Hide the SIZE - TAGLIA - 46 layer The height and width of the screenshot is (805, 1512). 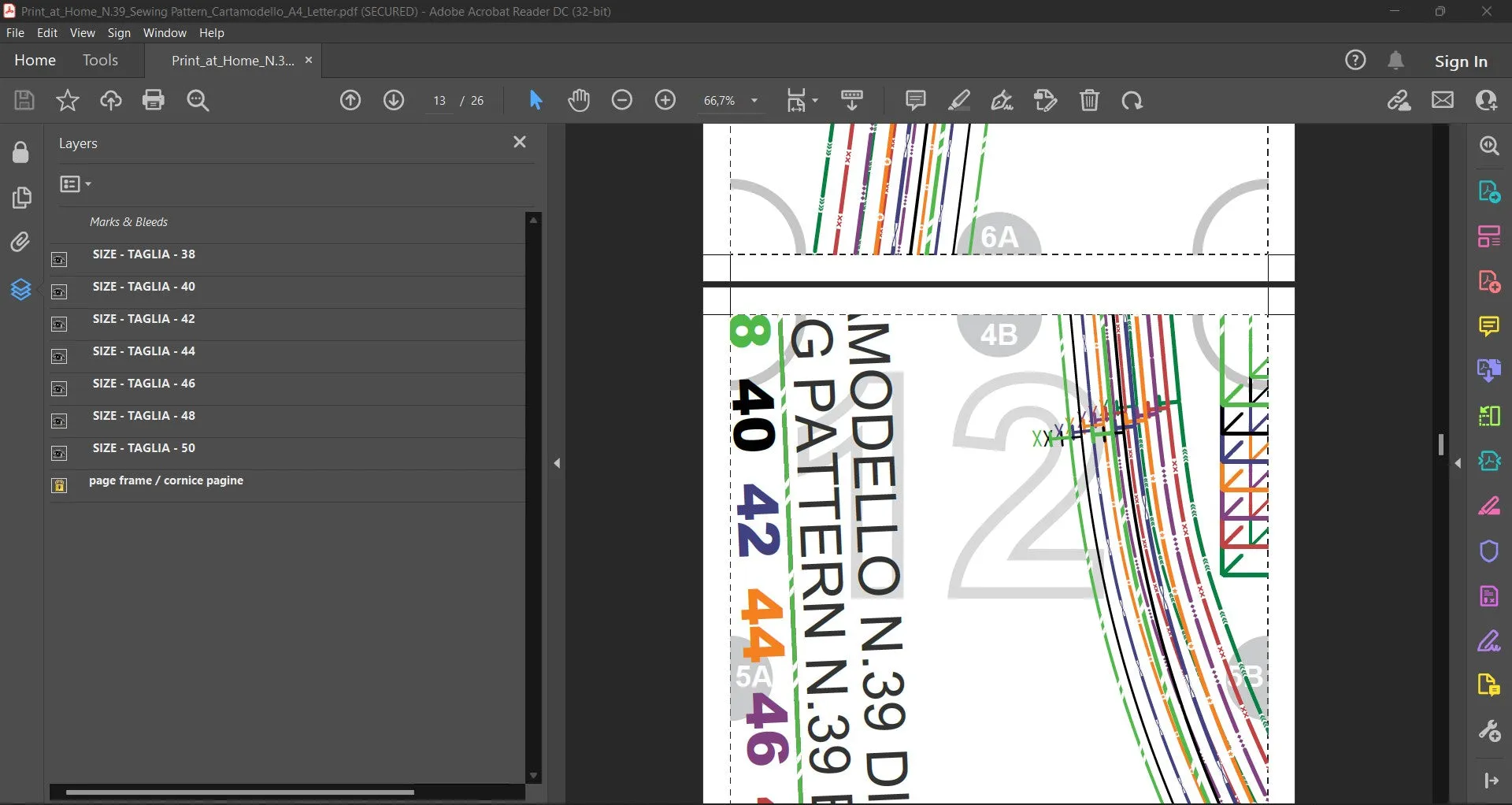(x=59, y=388)
